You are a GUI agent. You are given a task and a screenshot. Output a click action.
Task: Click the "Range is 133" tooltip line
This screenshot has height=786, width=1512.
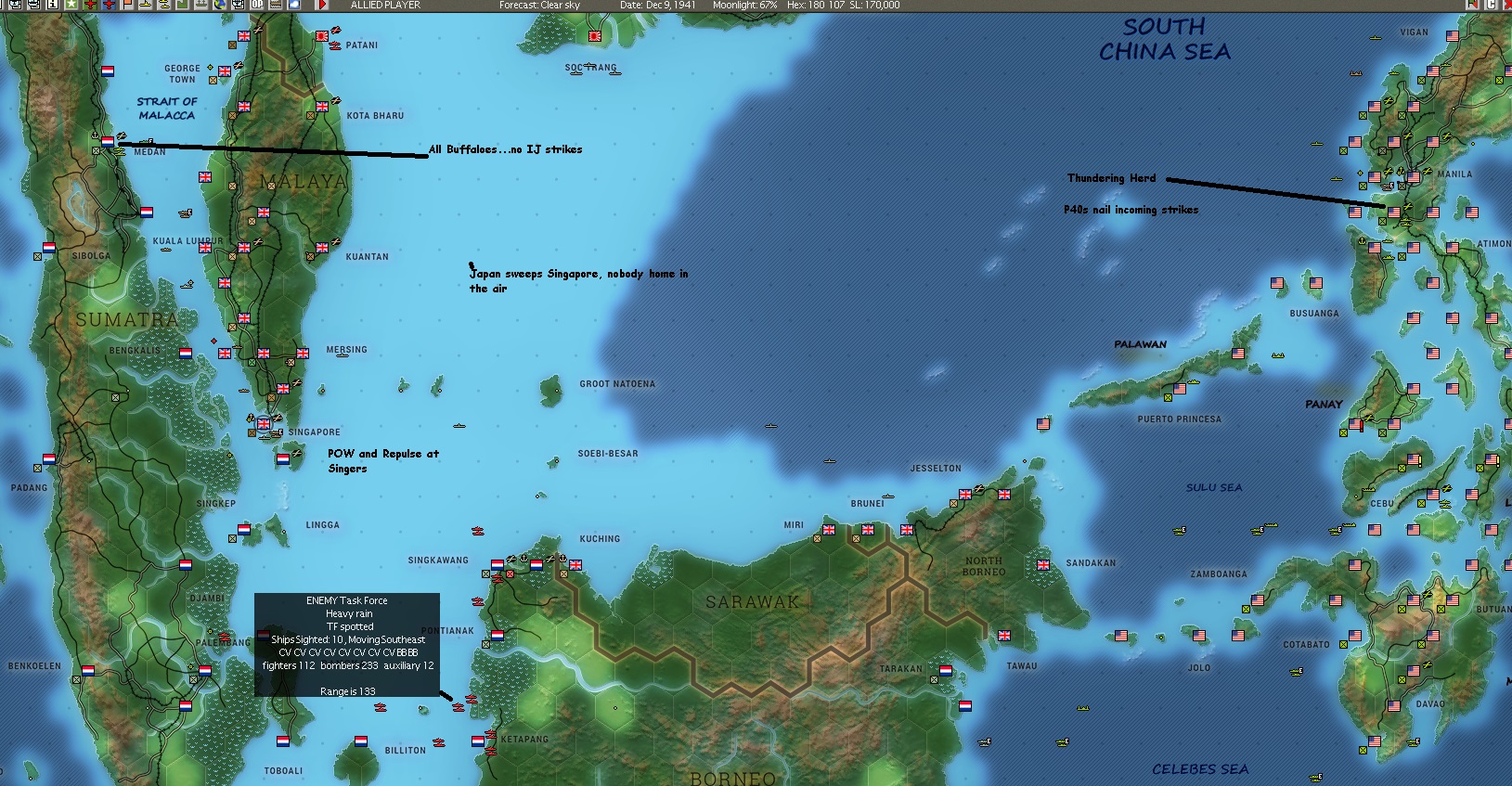coord(348,691)
